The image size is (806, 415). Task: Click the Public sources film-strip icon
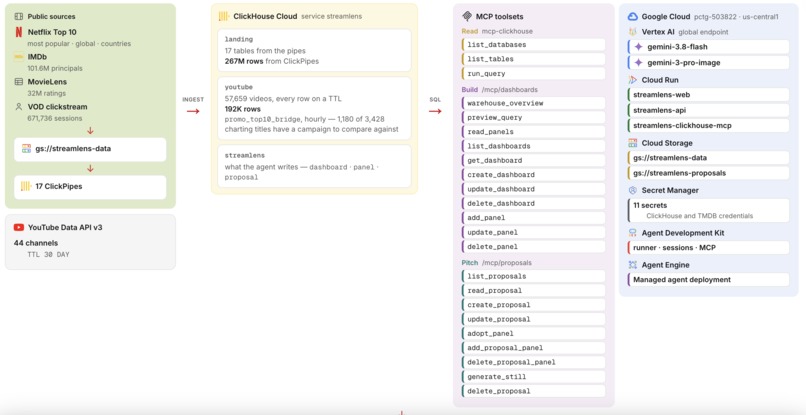(19, 16)
